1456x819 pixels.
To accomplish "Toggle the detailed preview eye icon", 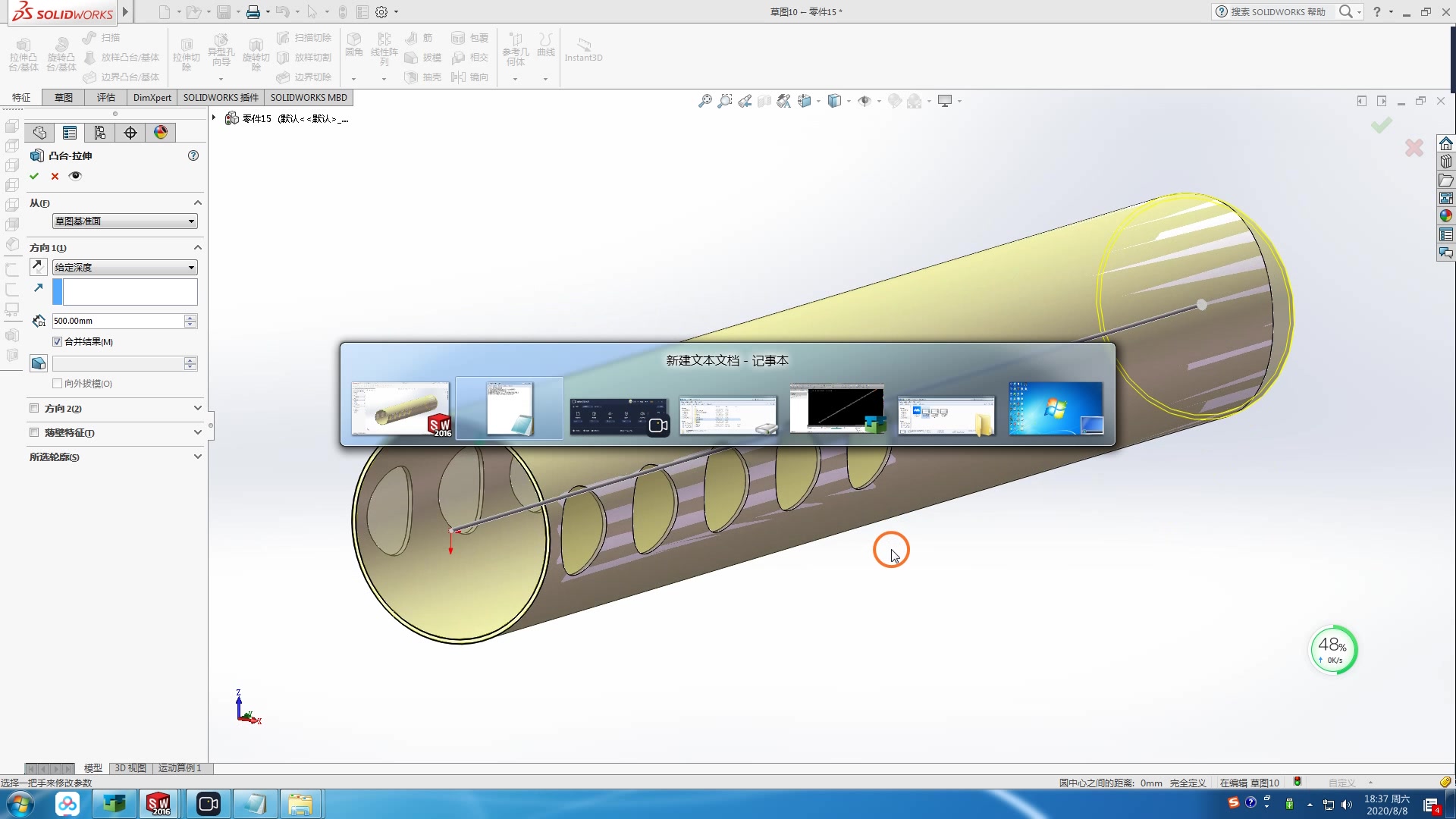I will (x=75, y=176).
